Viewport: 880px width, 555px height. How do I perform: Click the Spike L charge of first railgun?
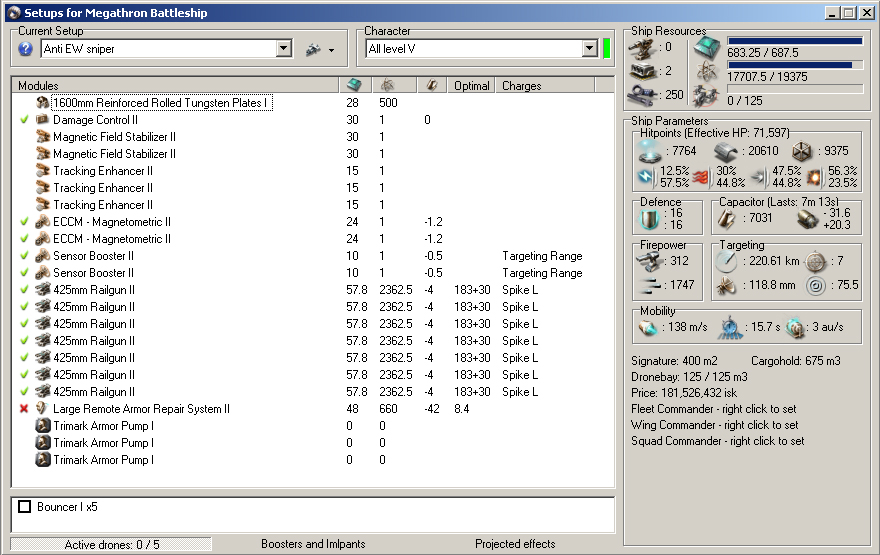[x=520, y=290]
